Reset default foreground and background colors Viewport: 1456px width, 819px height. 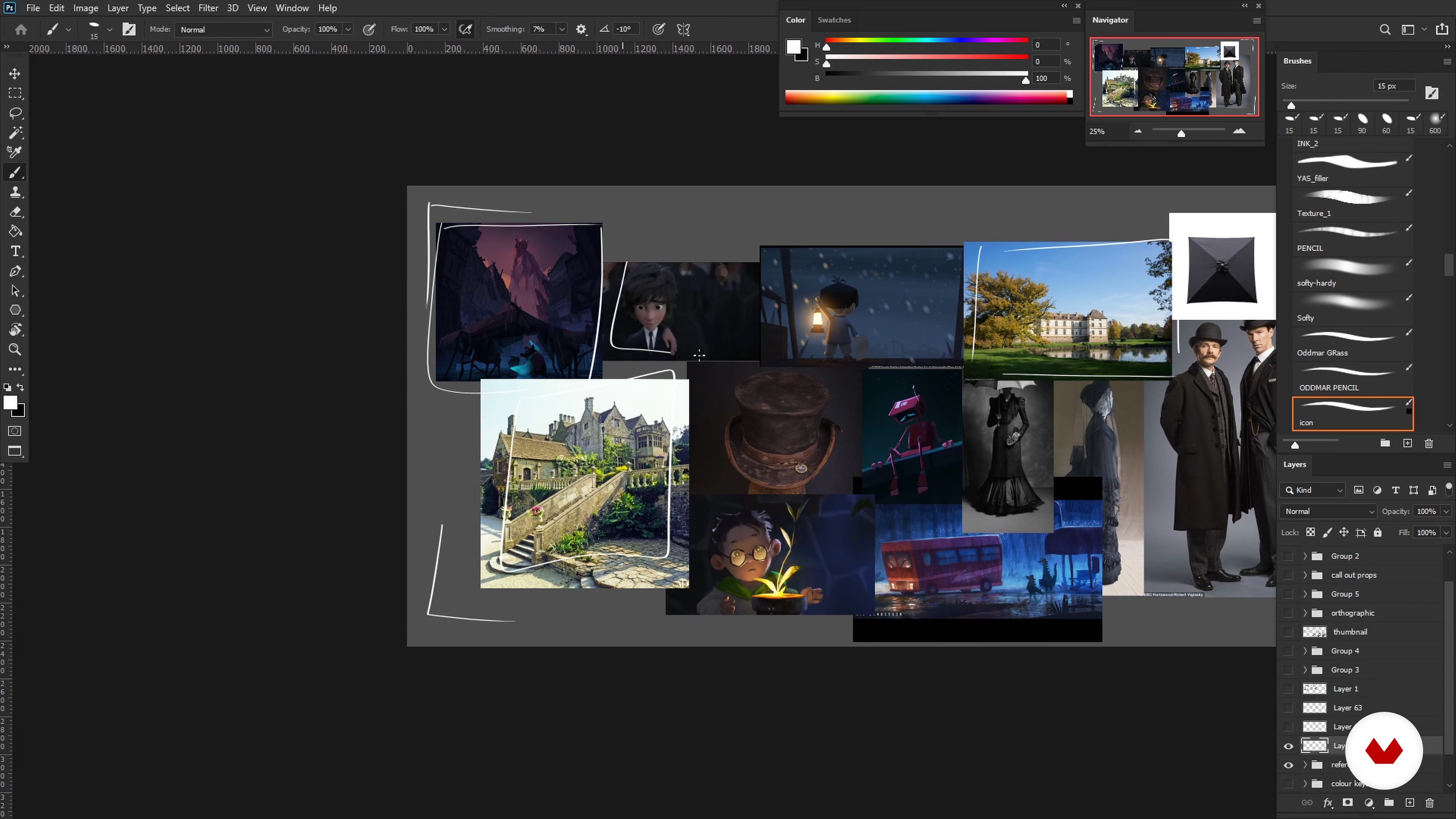(x=7, y=387)
